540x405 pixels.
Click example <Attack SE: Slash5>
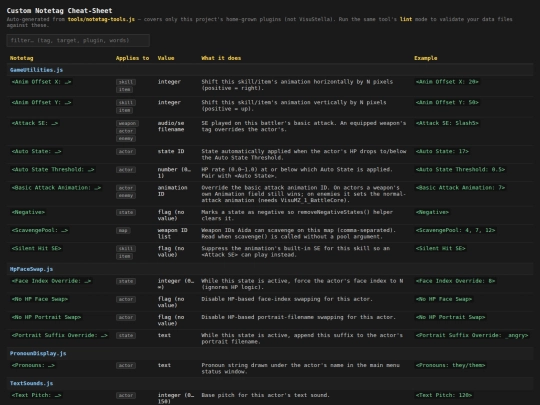(x=447, y=123)
